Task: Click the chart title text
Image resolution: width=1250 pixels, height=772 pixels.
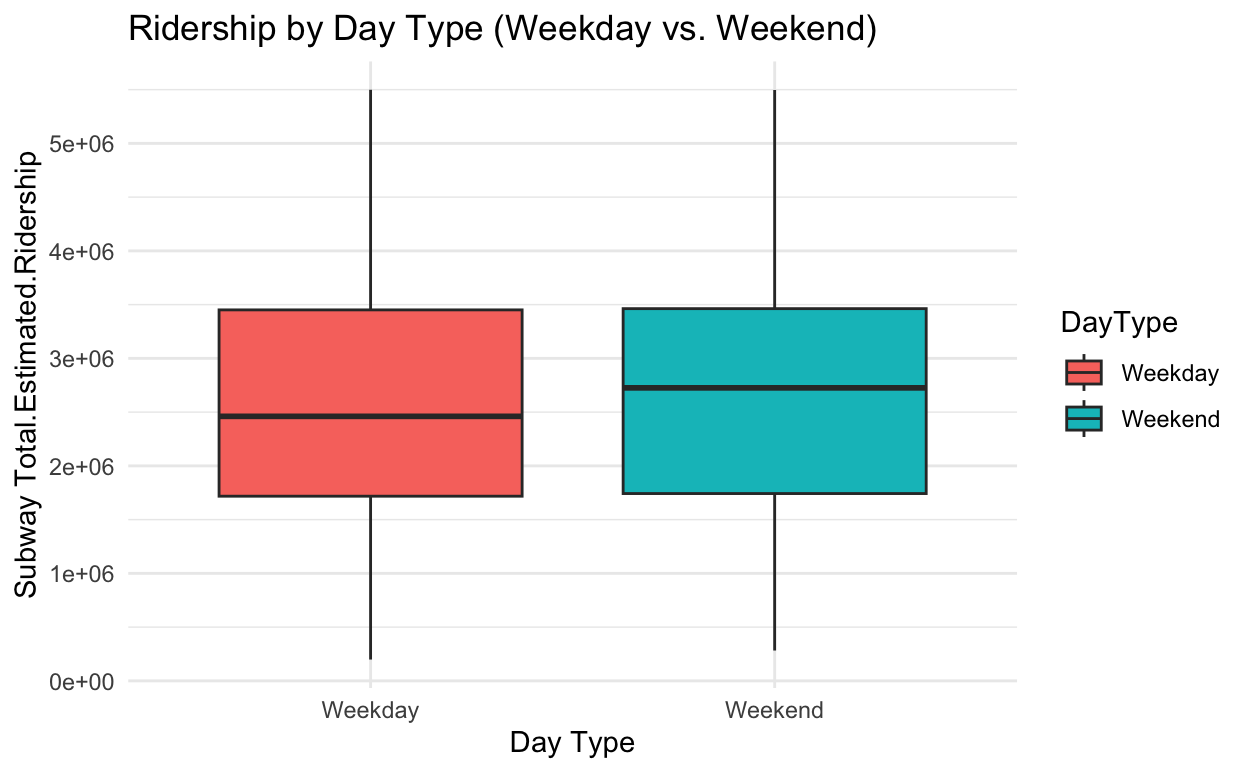Action: pyautogui.click(x=503, y=31)
